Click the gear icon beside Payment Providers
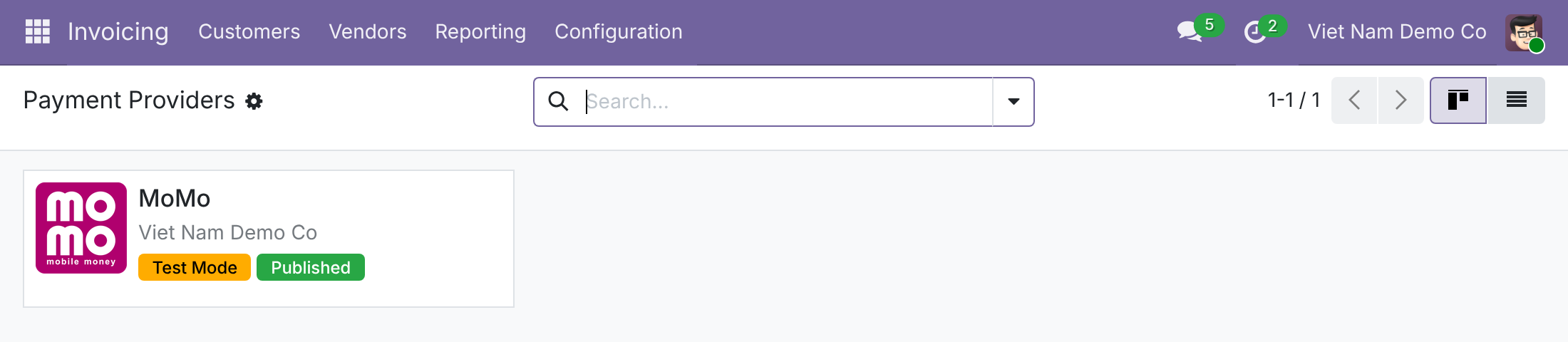1568x342 pixels. click(254, 101)
